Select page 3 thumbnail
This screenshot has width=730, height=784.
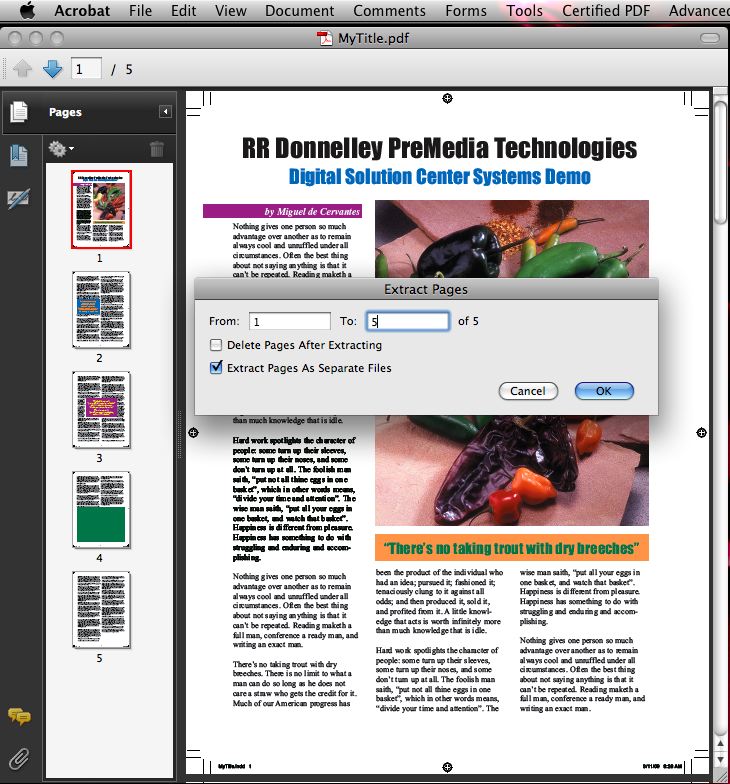pos(101,410)
